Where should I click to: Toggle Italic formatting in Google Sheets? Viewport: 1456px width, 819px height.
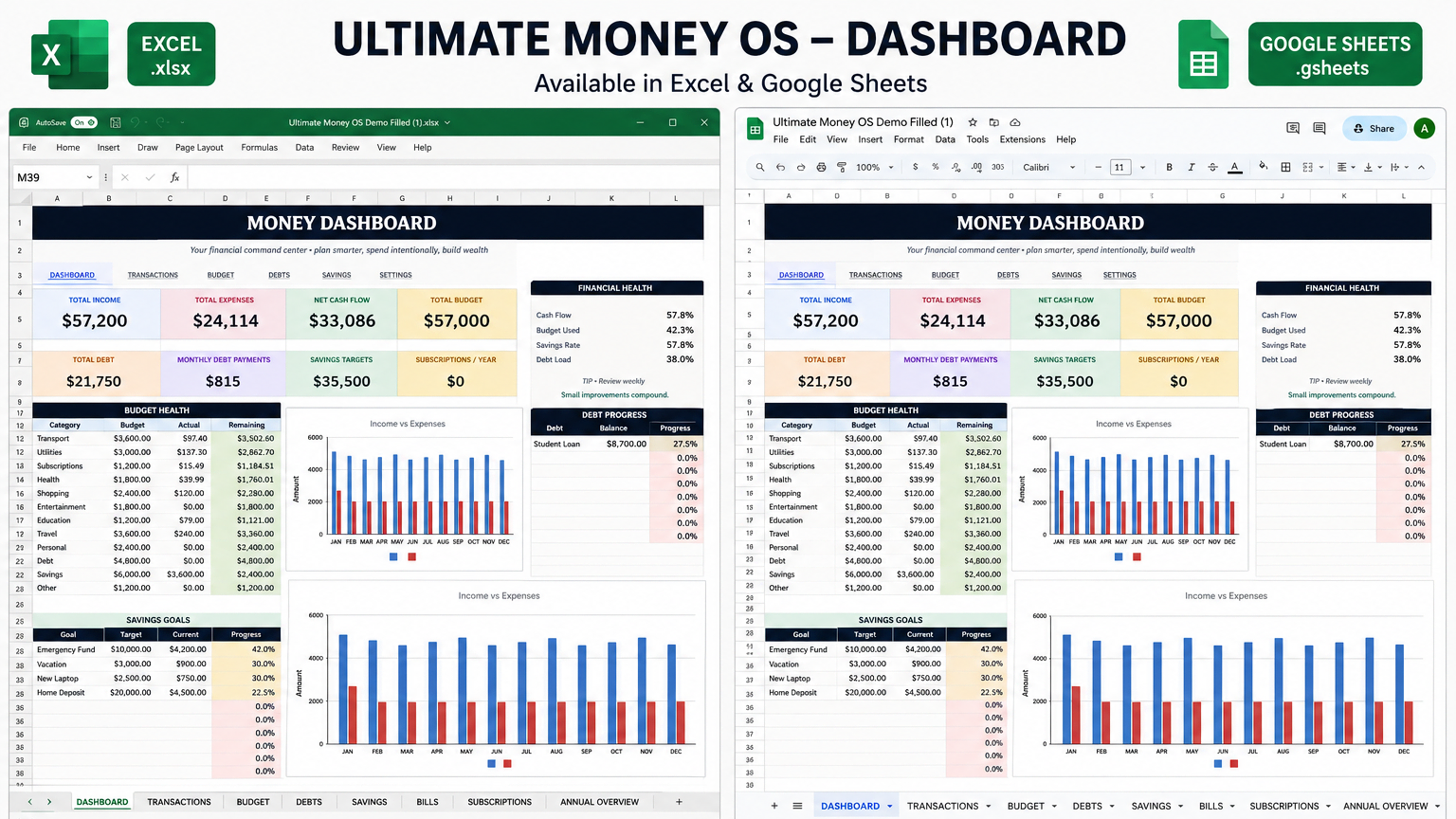(1192, 167)
